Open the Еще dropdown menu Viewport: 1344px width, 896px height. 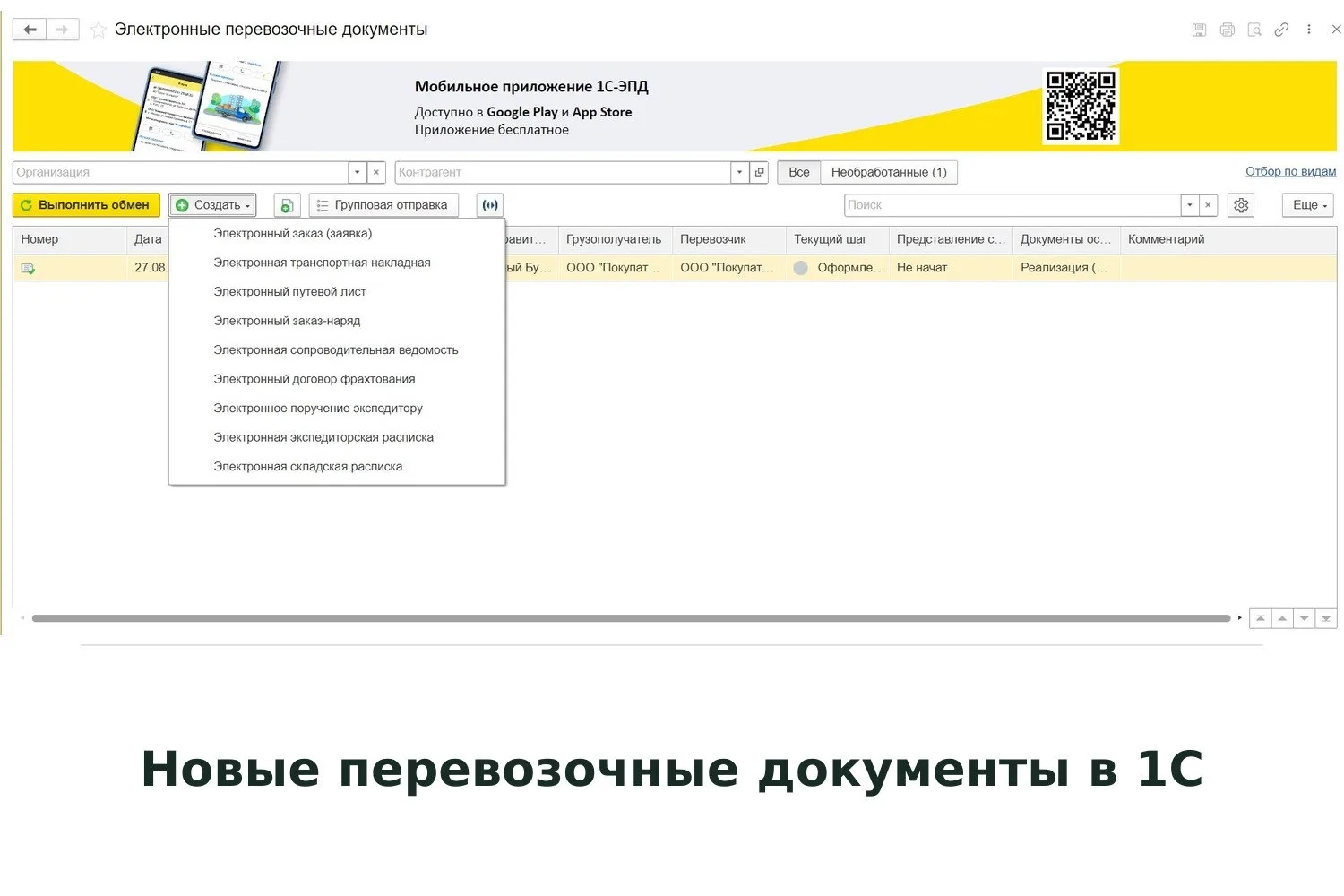(1309, 205)
